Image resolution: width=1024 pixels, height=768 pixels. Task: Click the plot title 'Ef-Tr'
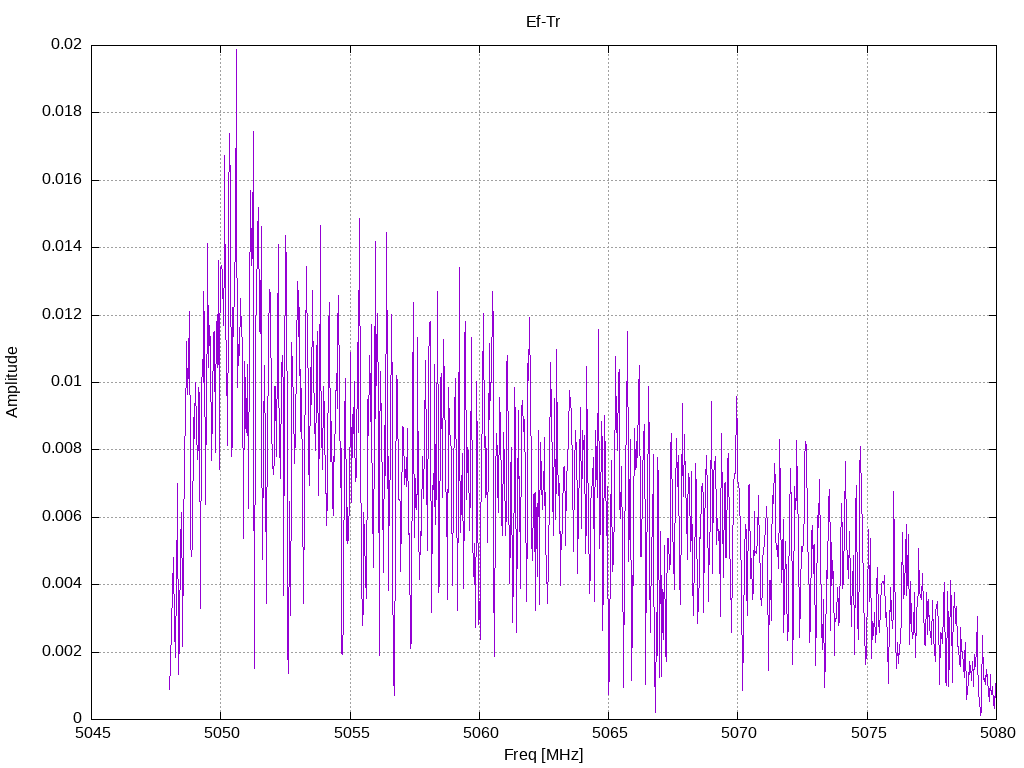pos(543,22)
